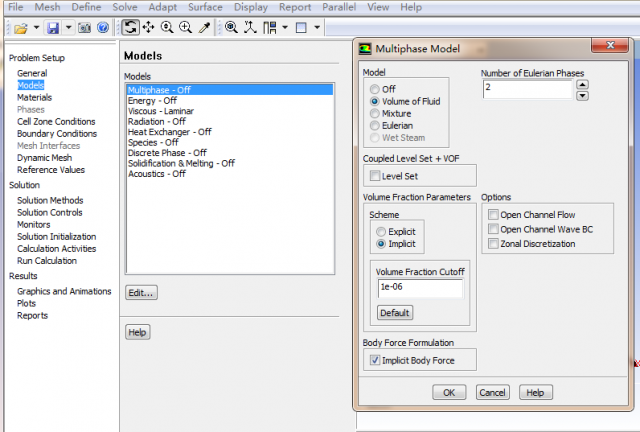The width and height of the screenshot is (640, 432).
Task: Select the Eulerian model radio button
Action: [x=375, y=126]
